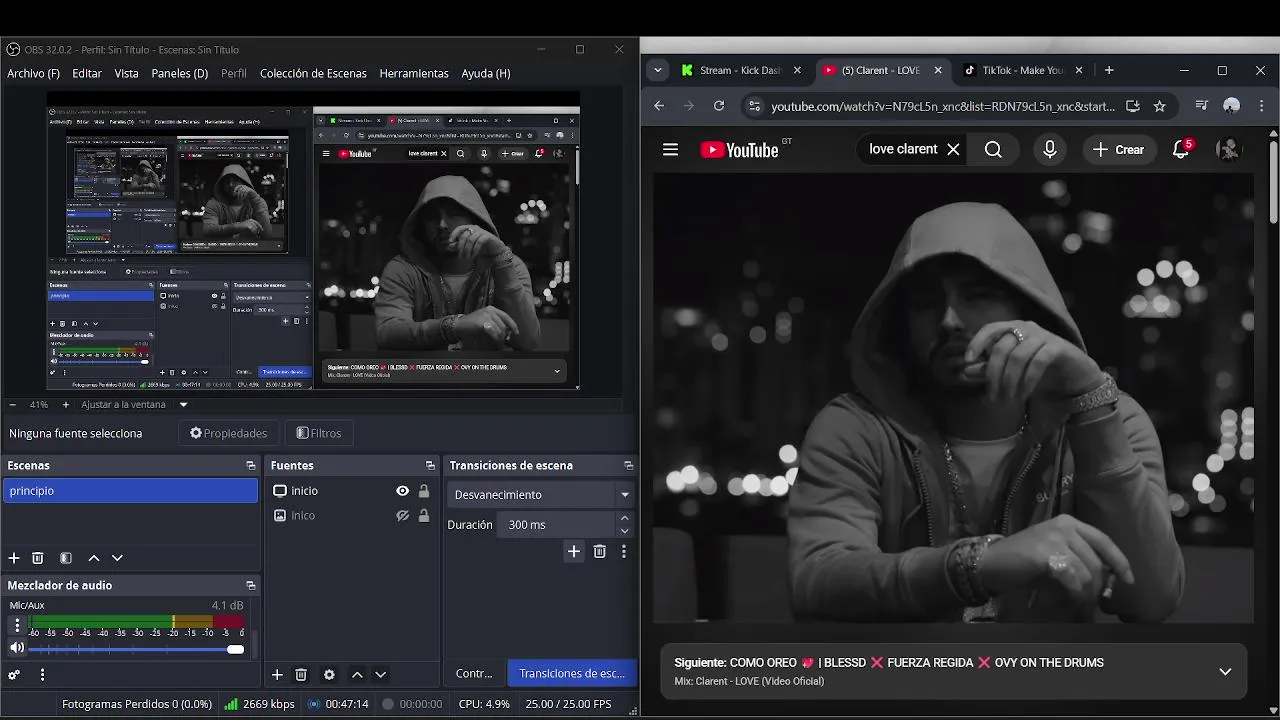Open Chrome tab search dropdown
The width and height of the screenshot is (1280, 720).
pyautogui.click(x=657, y=70)
